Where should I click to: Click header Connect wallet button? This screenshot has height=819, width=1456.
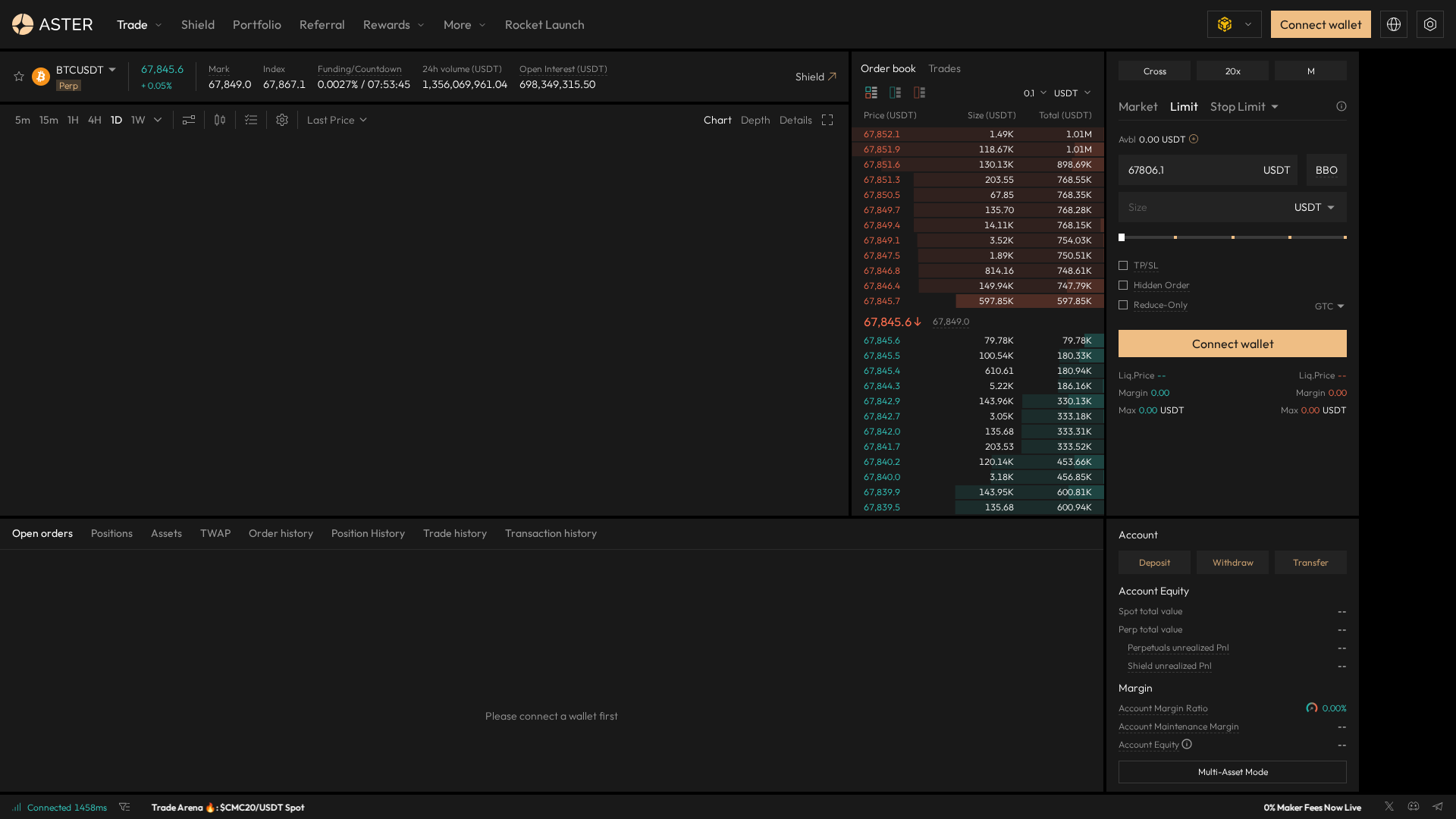pos(1320,24)
